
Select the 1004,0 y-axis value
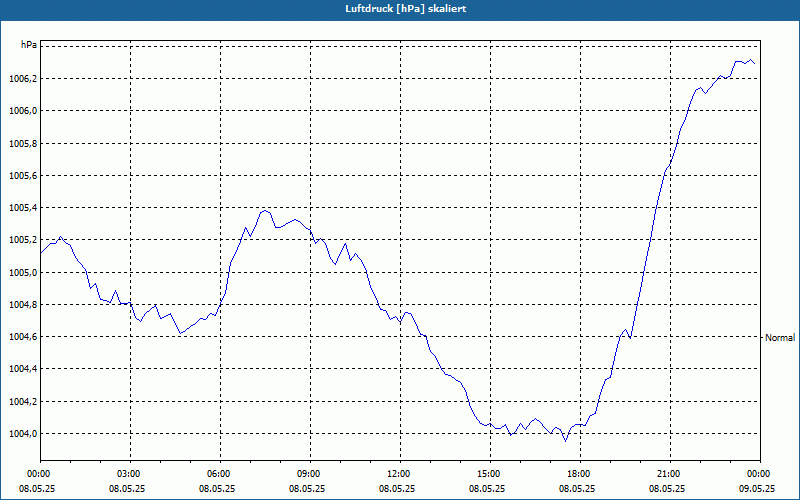click(23, 434)
